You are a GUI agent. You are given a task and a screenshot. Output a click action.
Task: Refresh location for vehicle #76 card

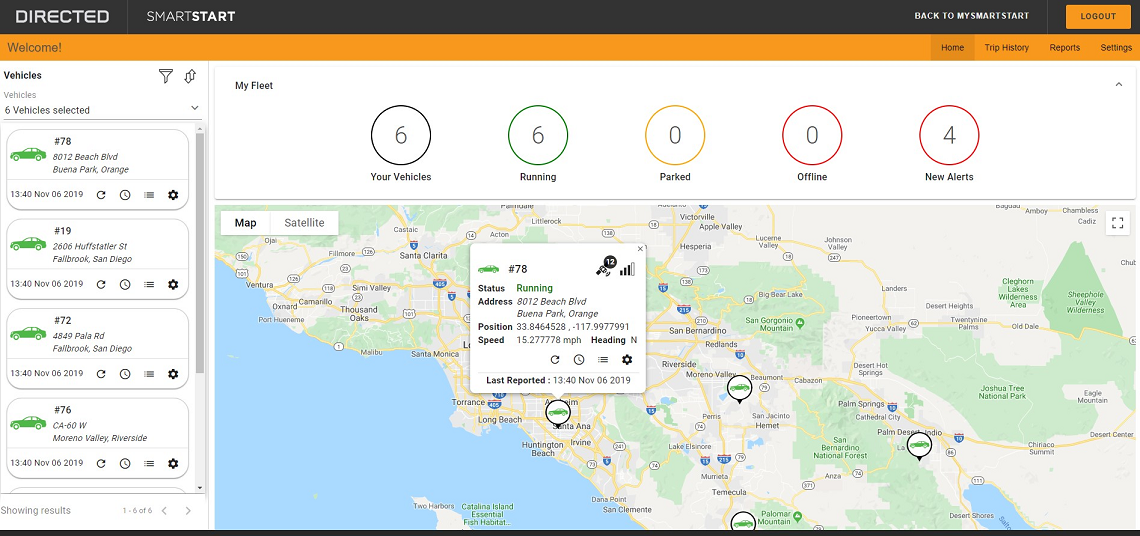[x=101, y=463]
